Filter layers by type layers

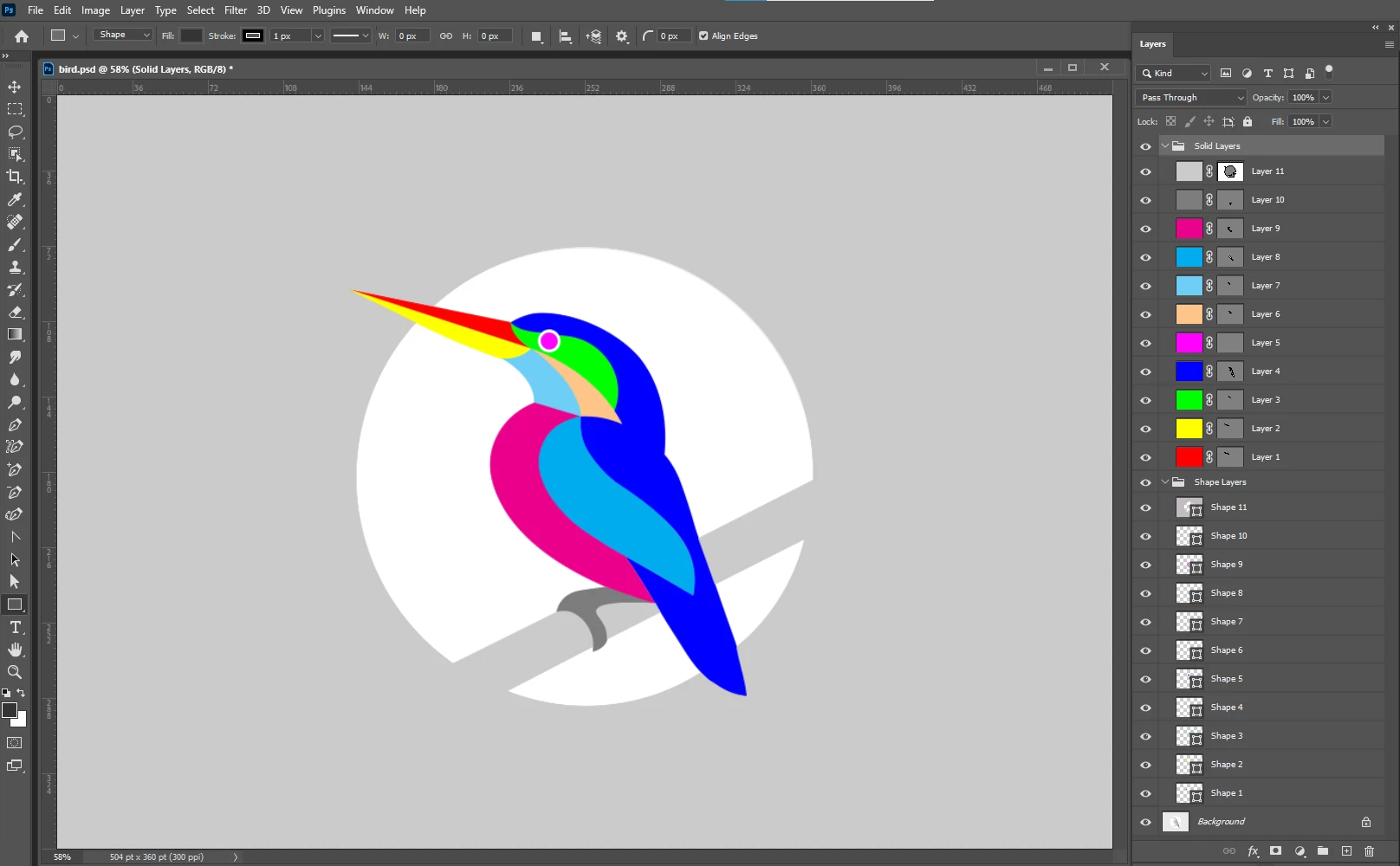coord(1267,74)
